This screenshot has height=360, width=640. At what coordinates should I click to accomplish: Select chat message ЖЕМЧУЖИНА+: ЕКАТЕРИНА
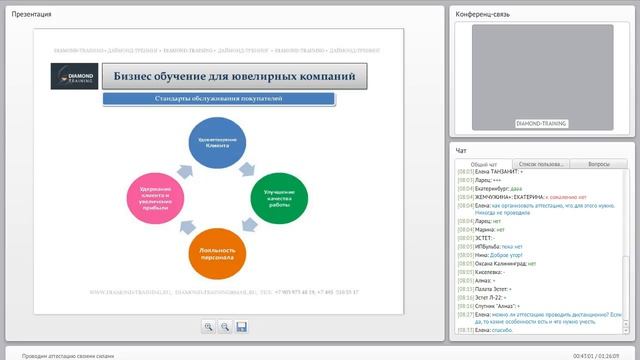point(522,197)
